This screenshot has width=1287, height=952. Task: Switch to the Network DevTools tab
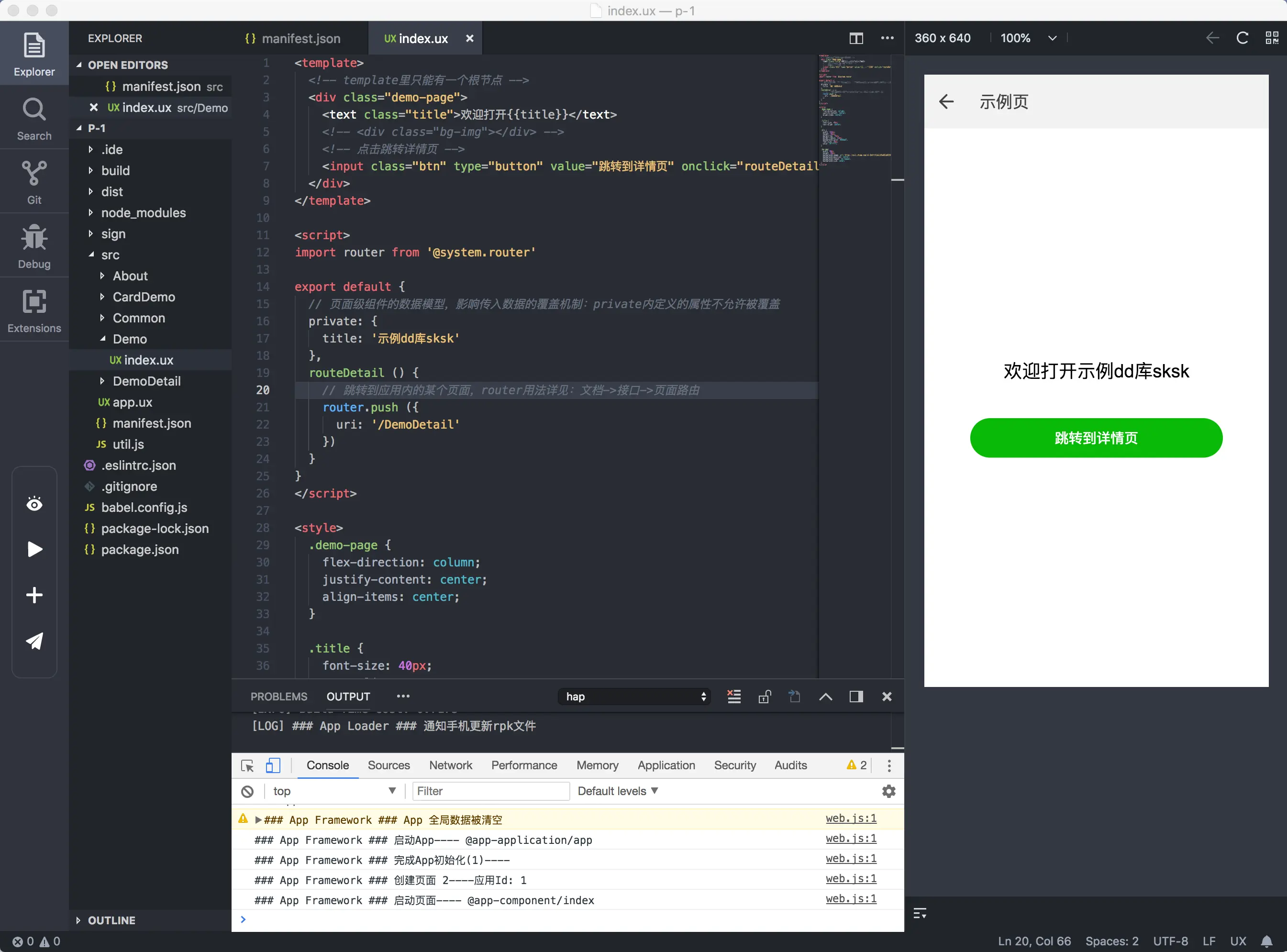450,765
